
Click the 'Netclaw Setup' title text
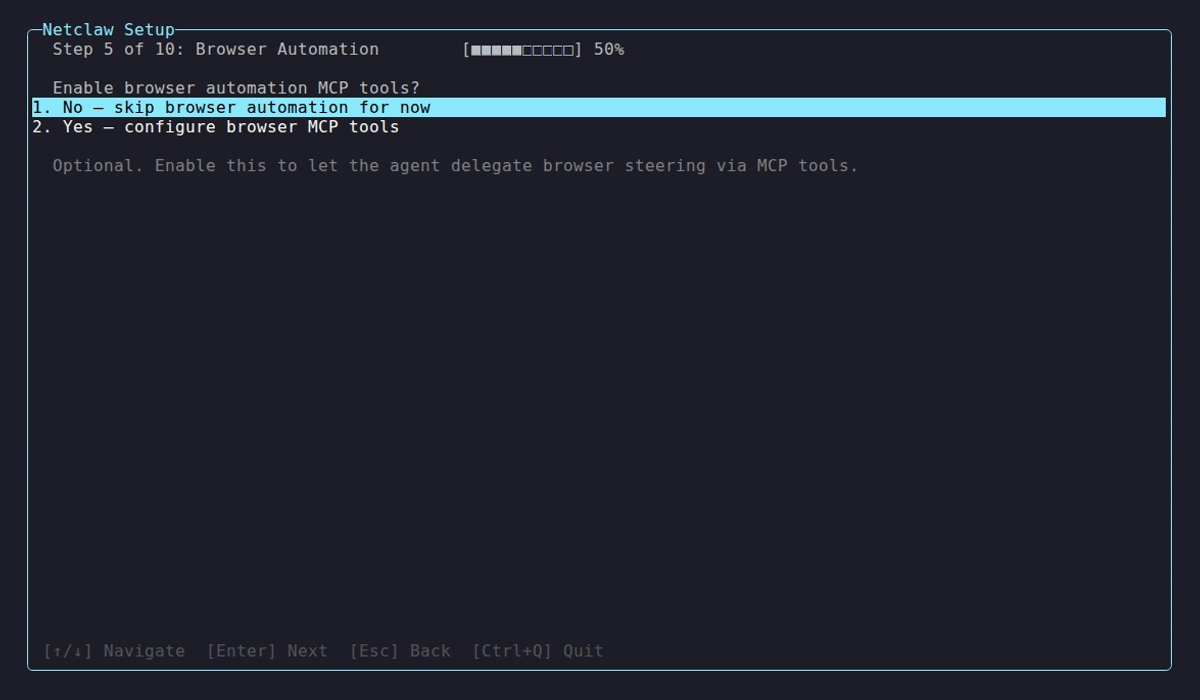[108, 30]
